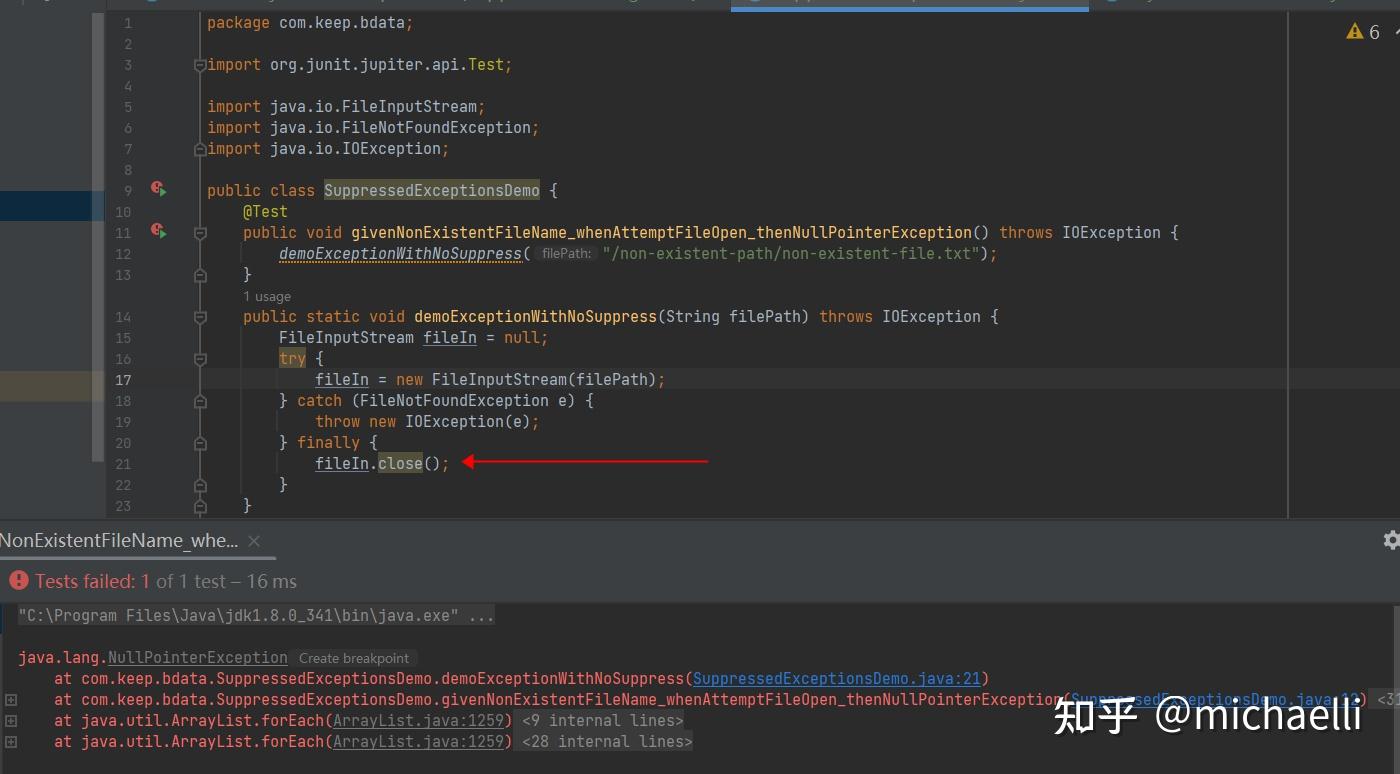Select the NonExistentFileName_whe... run tab
Viewport: 1400px width, 774px height.
[119, 541]
